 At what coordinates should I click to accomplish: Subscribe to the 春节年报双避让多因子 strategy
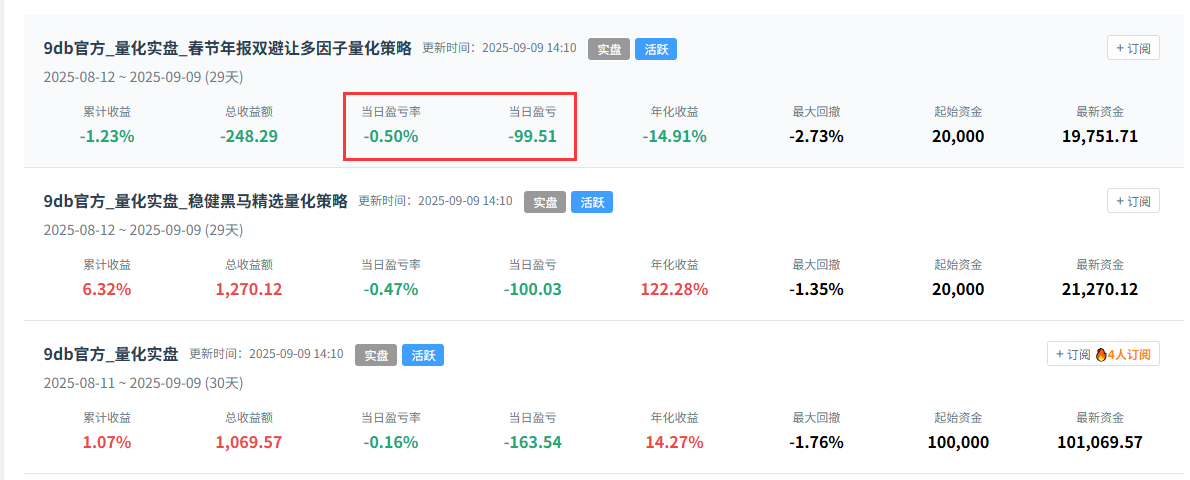[1133, 48]
